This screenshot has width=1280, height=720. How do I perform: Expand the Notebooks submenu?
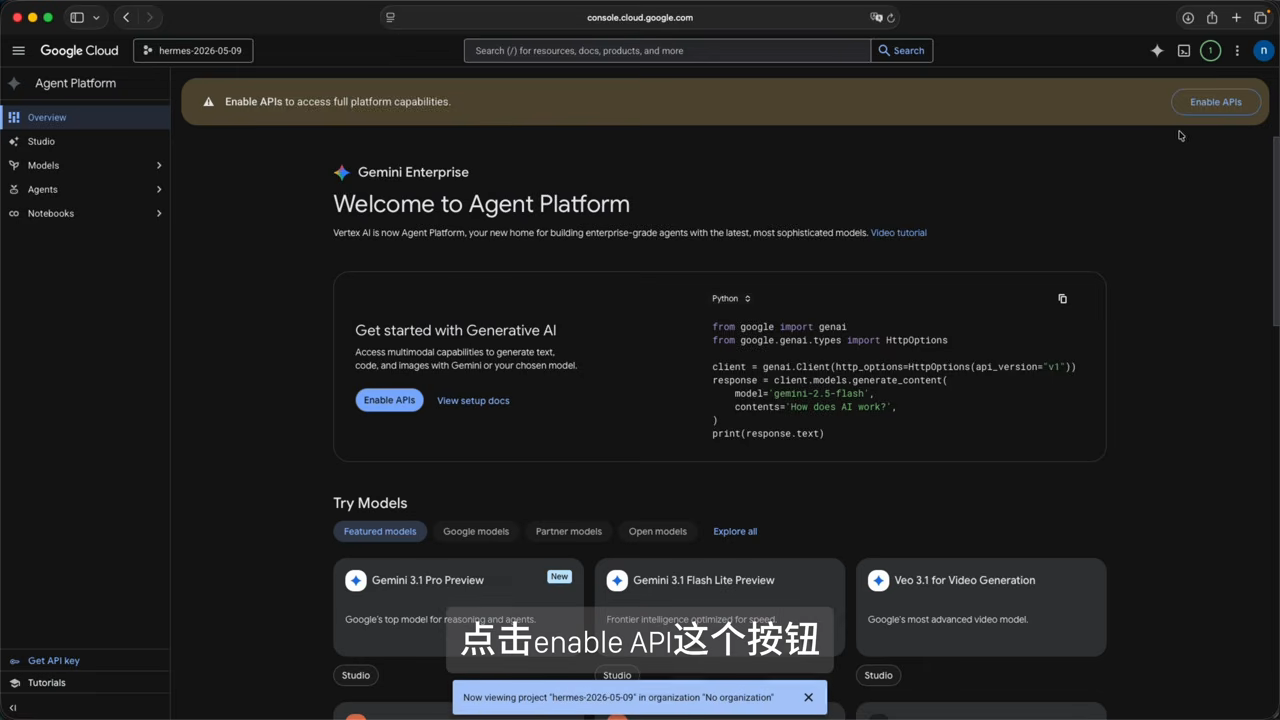(x=159, y=213)
